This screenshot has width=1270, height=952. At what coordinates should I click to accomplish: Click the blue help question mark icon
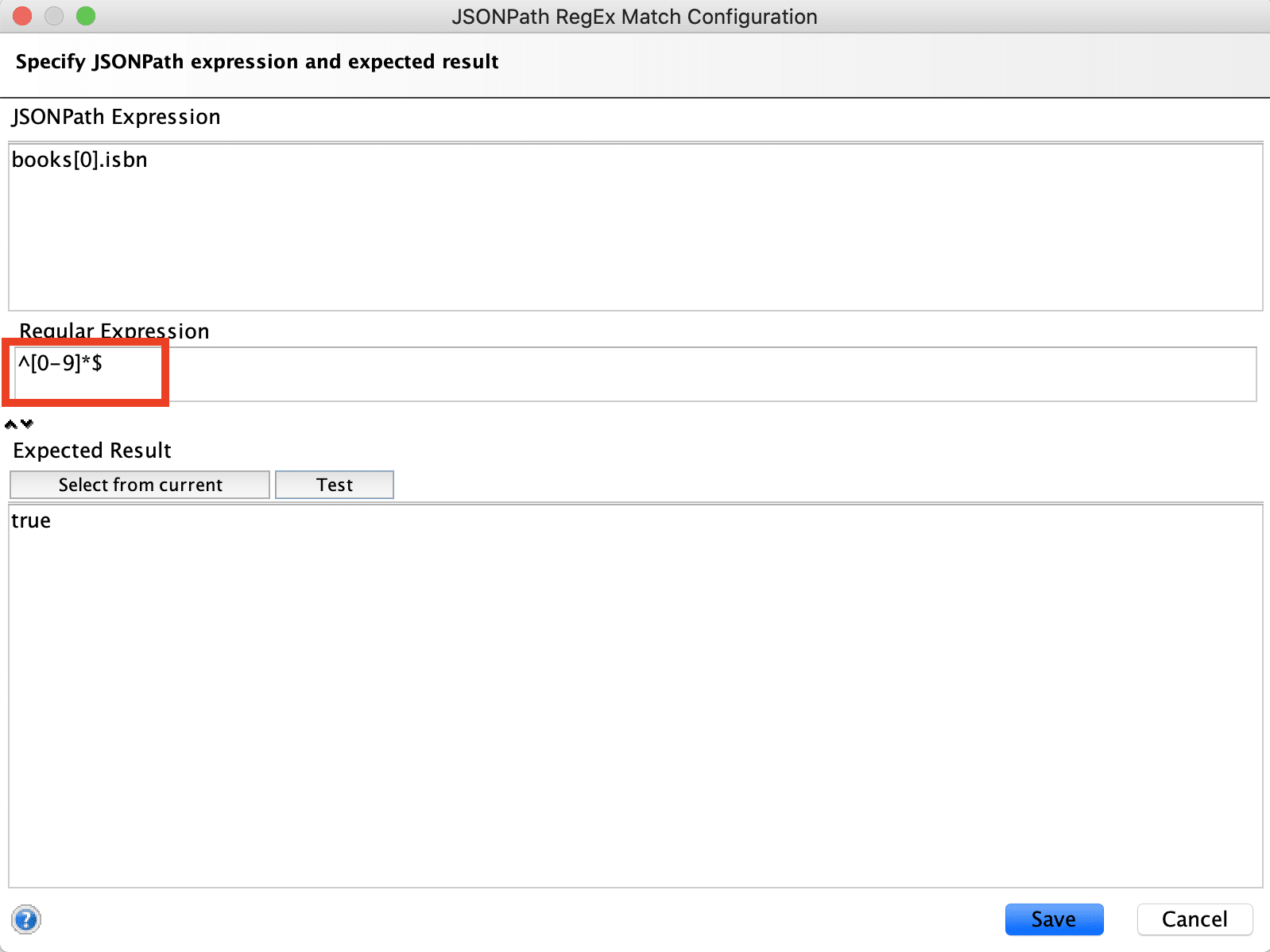26,919
